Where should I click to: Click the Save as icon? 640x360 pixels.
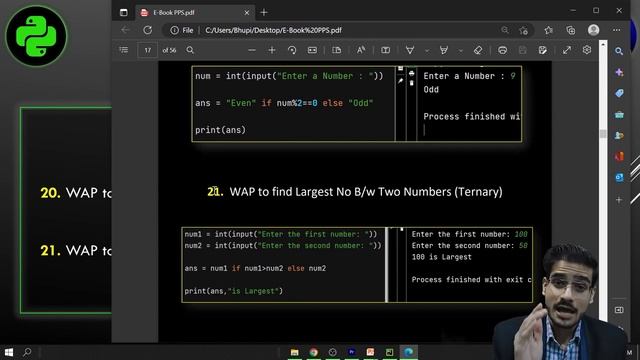542,50
